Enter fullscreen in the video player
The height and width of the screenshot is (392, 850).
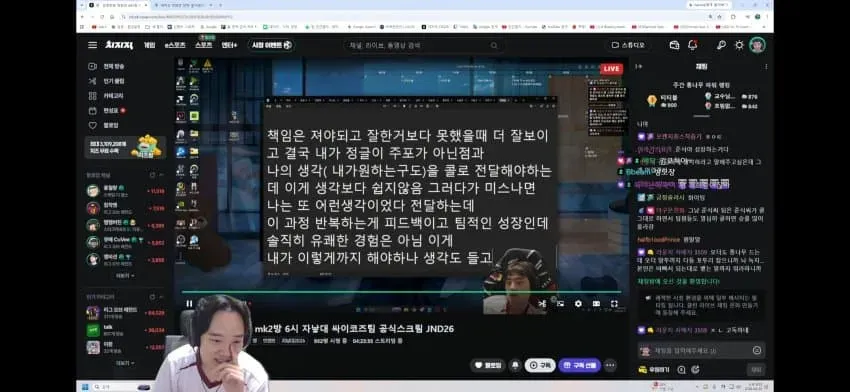[x=614, y=304]
